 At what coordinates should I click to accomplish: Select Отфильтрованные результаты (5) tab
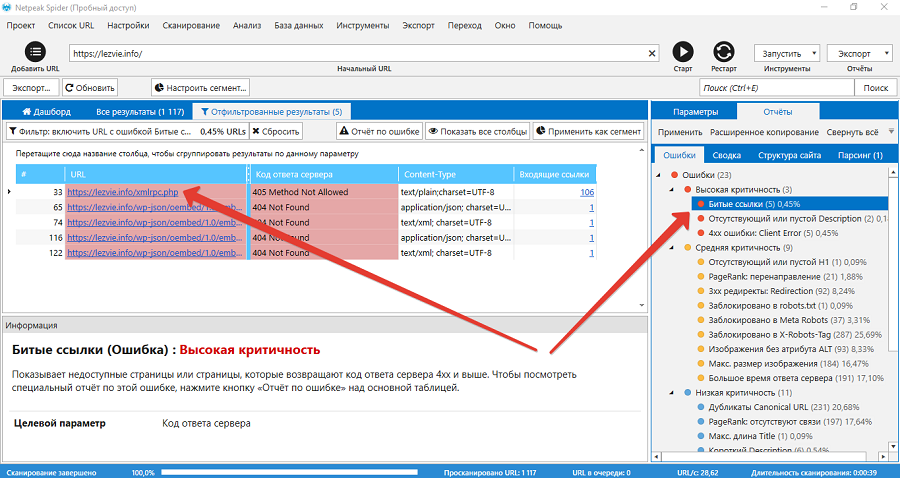pos(271,111)
